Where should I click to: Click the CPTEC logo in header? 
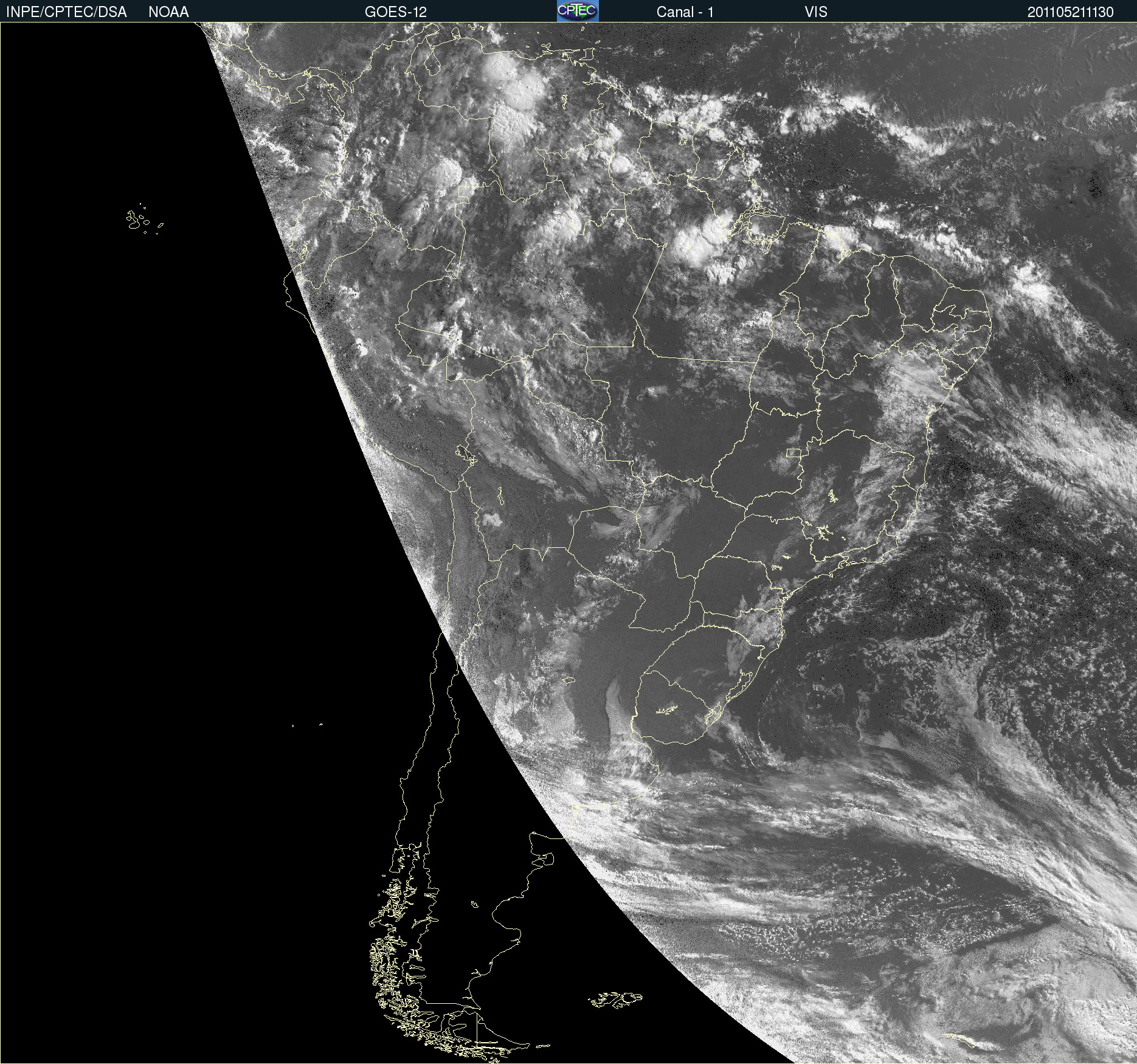click(578, 11)
